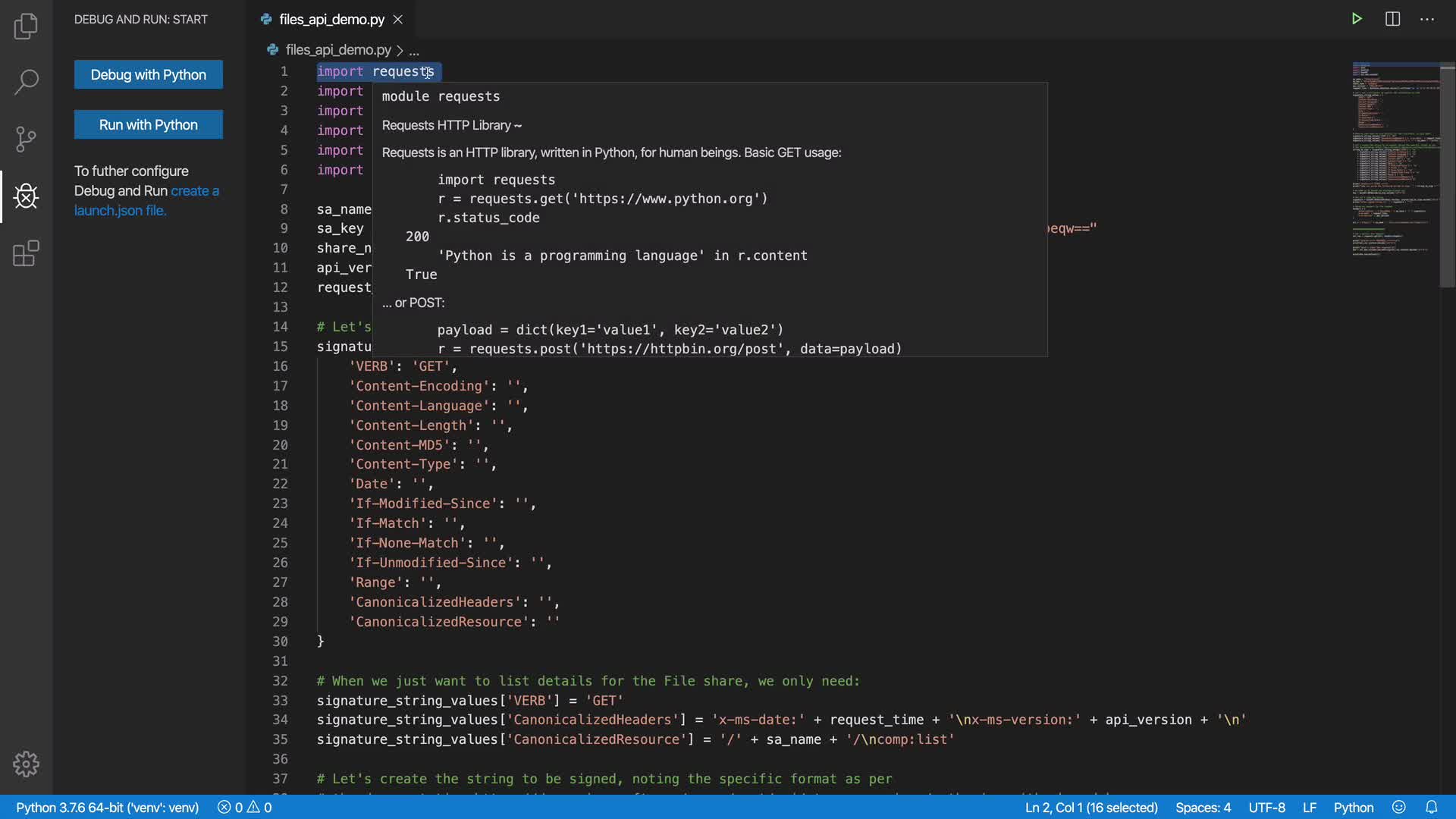1456x819 pixels.
Task: Open editor More Actions ellipsis
Action: (x=1427, y=19)
